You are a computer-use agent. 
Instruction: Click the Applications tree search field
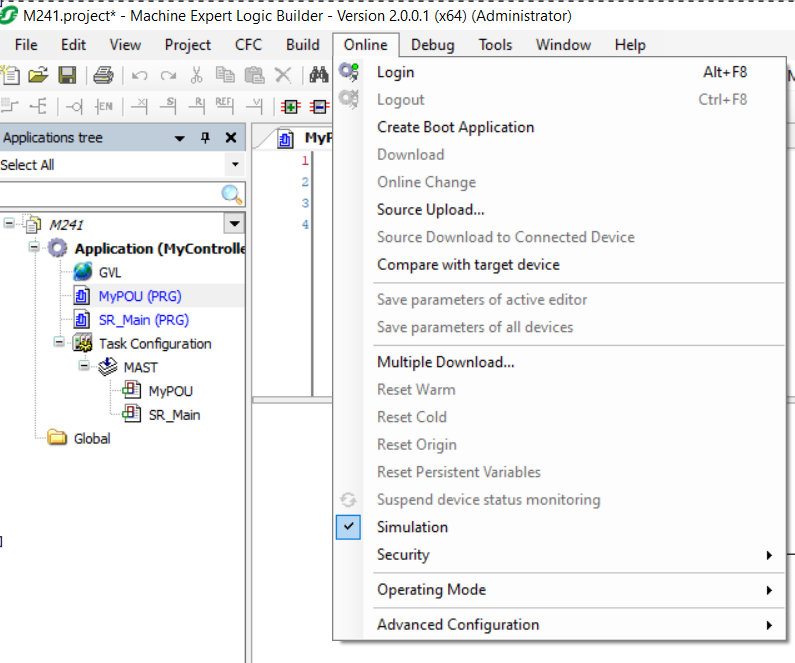pos(110,194)
